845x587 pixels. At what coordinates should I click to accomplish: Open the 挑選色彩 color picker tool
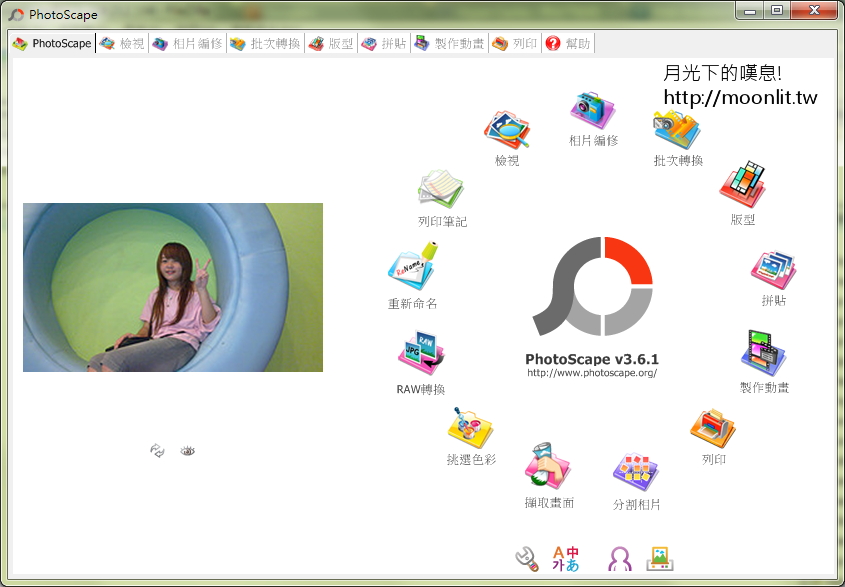pyautogui.click(x=471, y=428)
